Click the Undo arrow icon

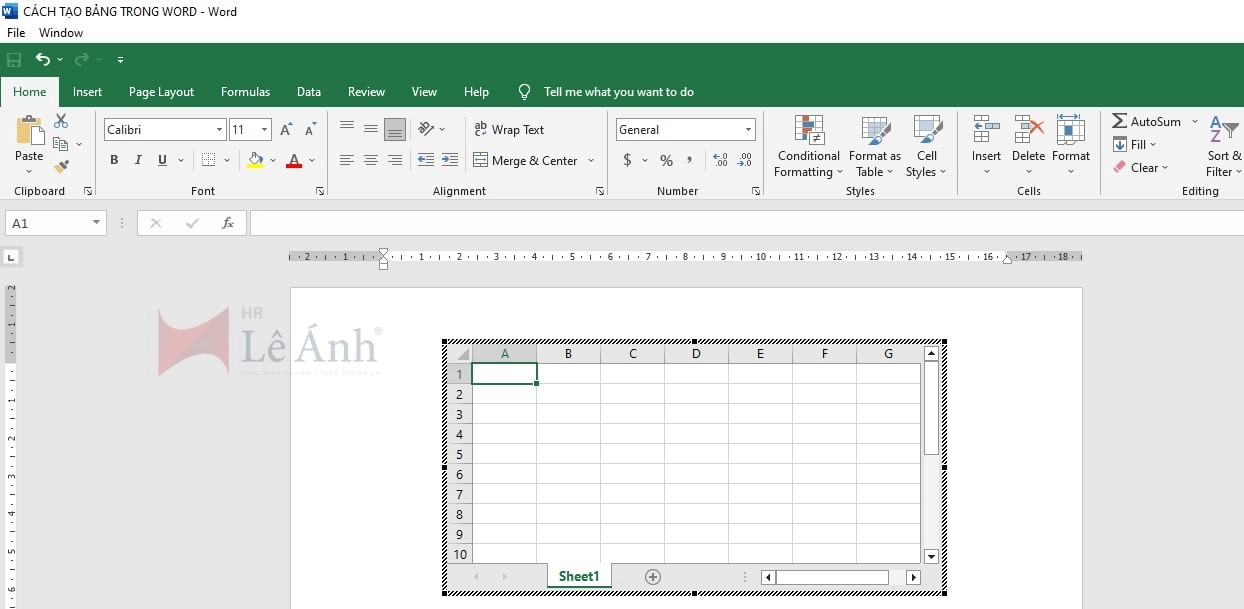coord(43,60)
